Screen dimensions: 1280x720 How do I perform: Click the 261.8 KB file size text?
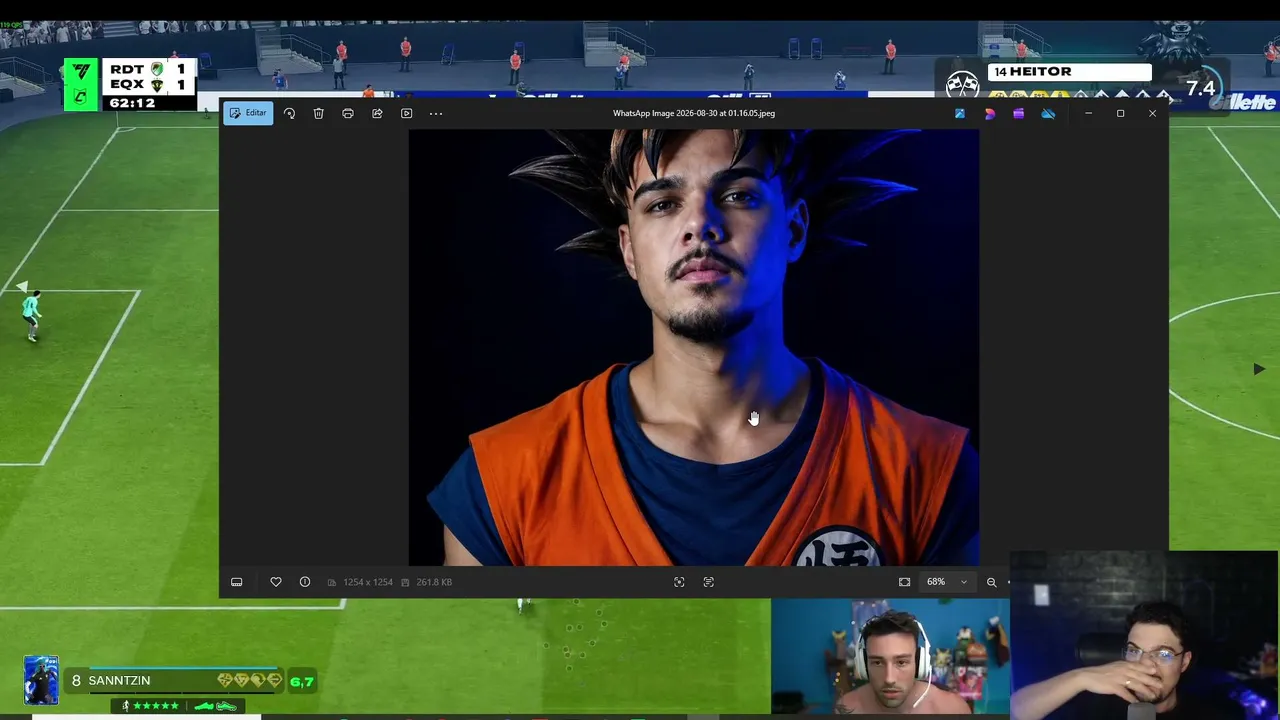(434, 582)
